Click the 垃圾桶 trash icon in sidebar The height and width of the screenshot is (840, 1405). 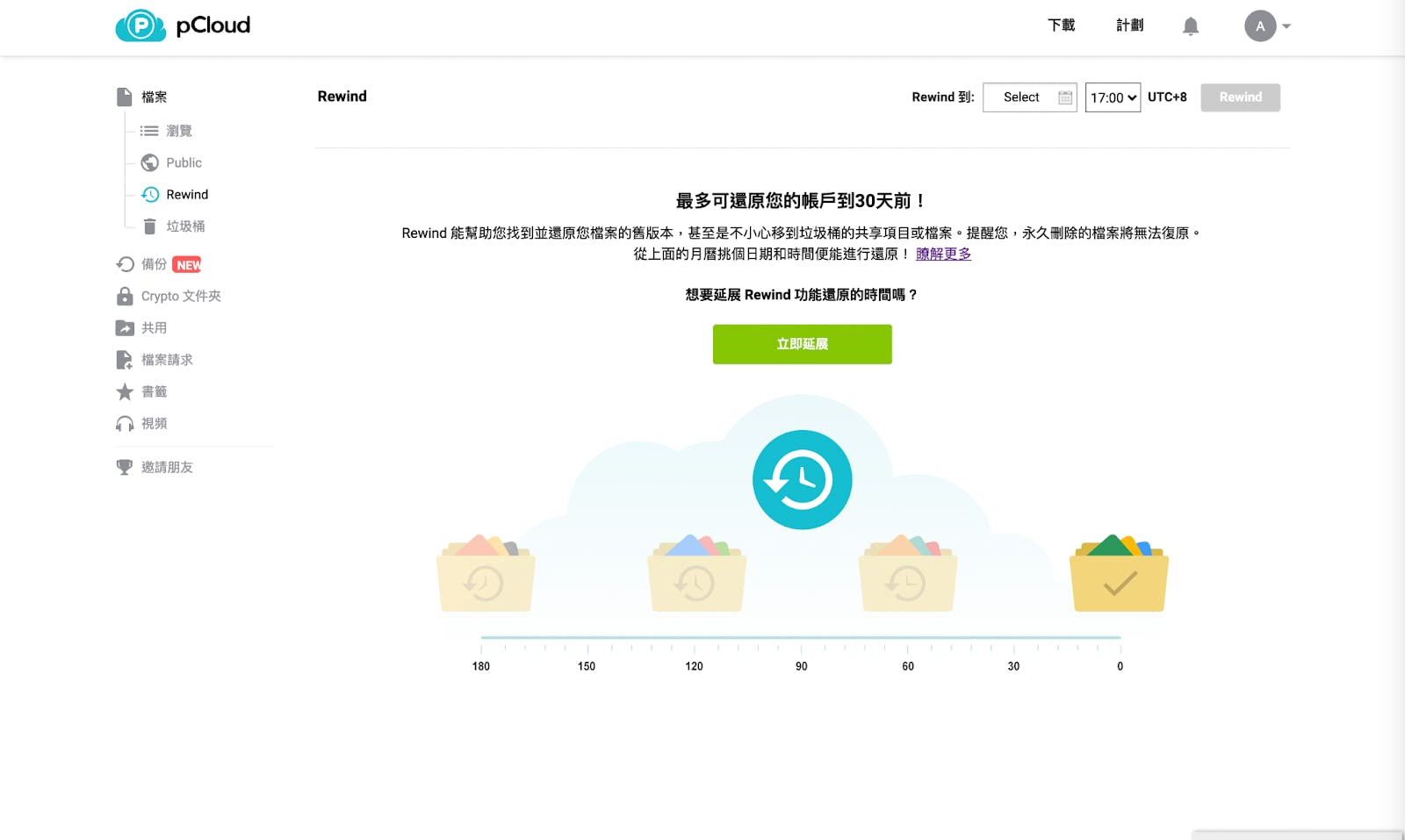tap(150, 226)
